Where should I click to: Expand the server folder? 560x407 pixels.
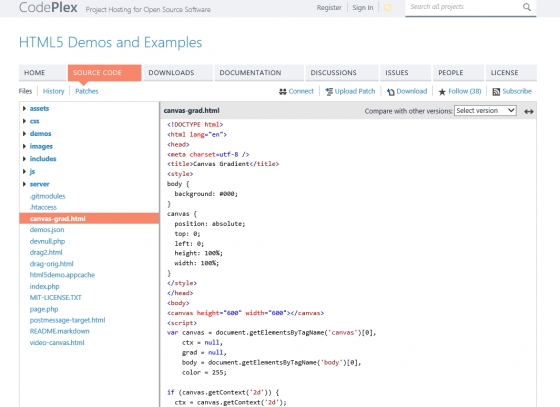[x=24, y=184]
